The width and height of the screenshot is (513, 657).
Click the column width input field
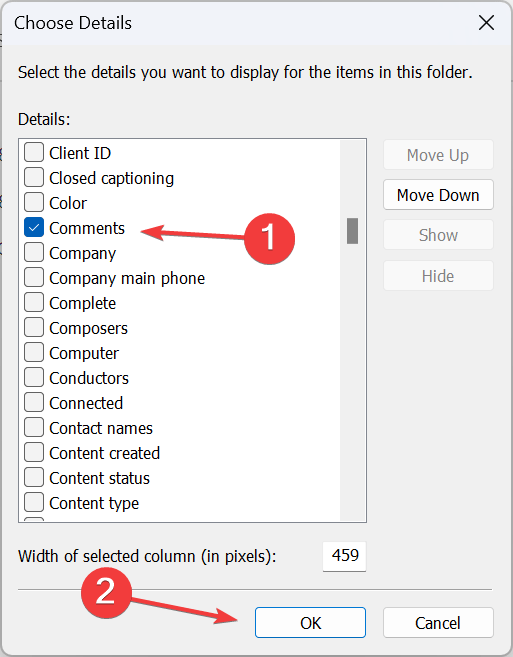[345, 556]
